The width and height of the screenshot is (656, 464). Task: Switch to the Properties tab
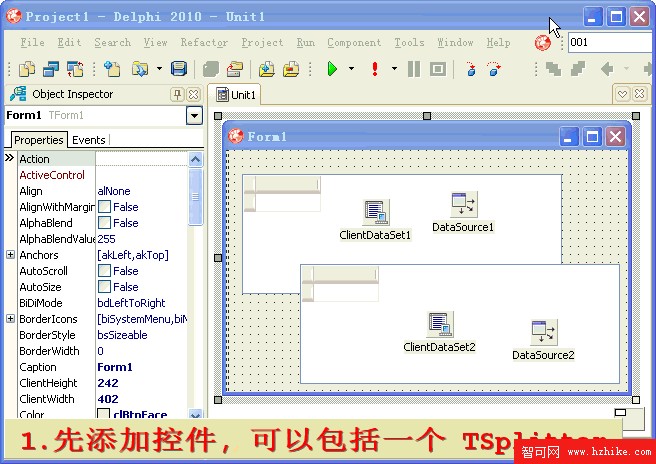coord(38,140)
